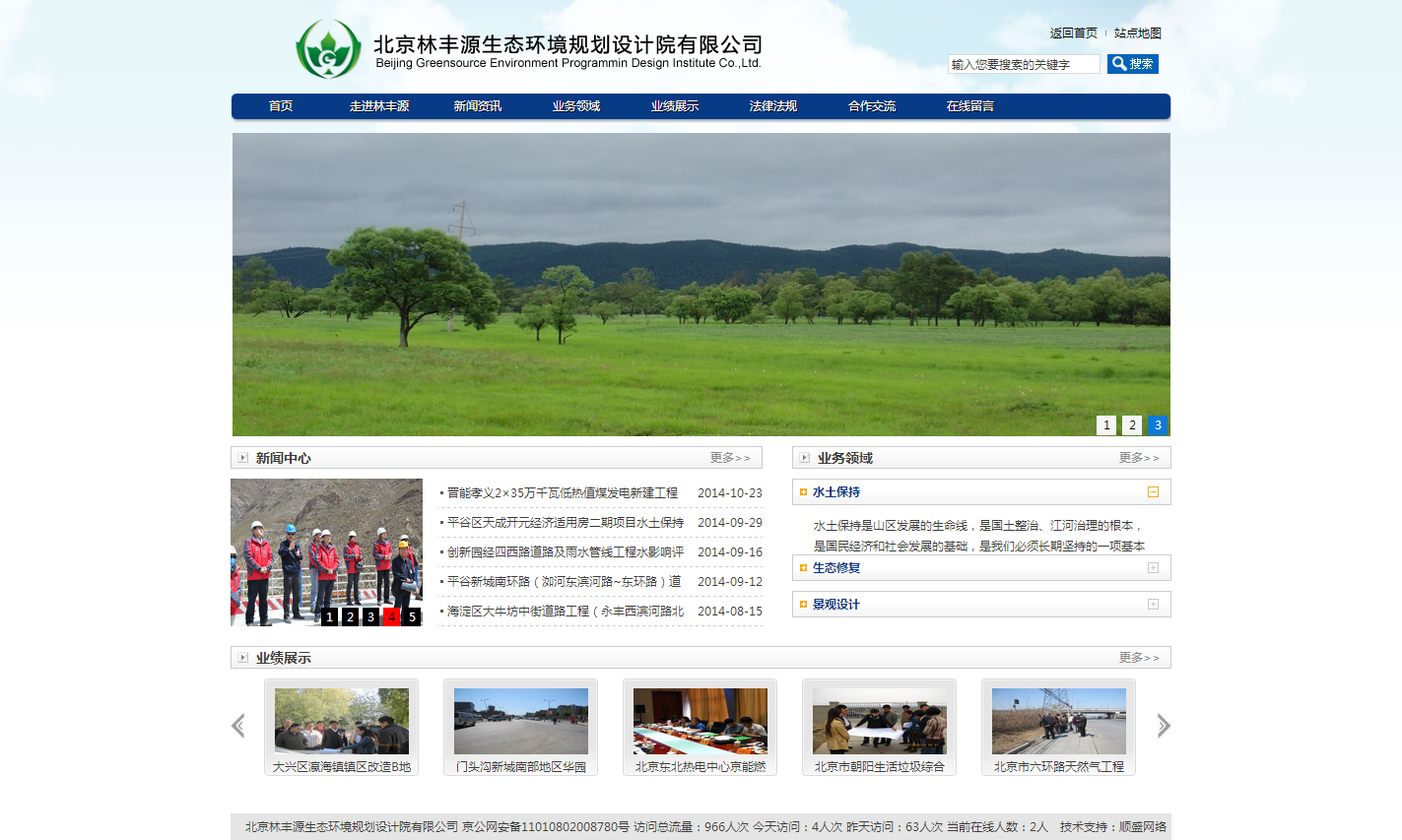
Task: Click arrow icon beside 新闻中心 heading
Action: pyautogui.click(x=242, y=458)
